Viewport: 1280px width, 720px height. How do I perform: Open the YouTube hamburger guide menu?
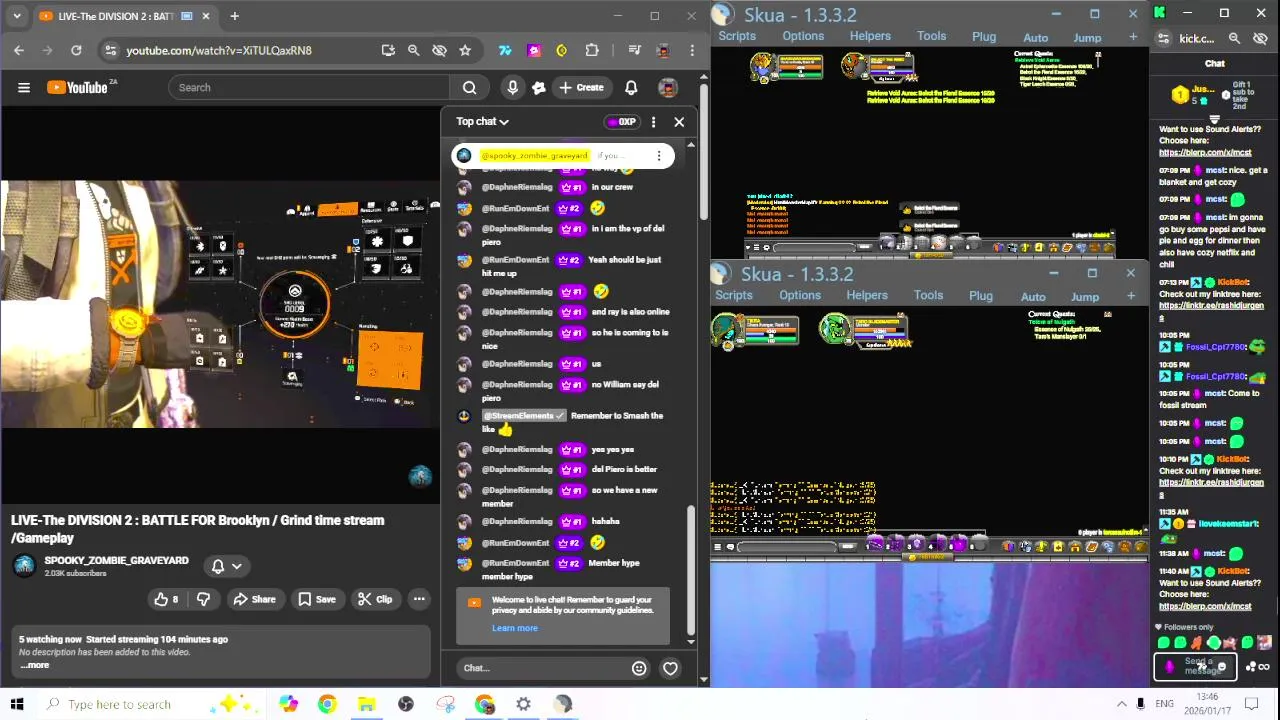(24, 87)
